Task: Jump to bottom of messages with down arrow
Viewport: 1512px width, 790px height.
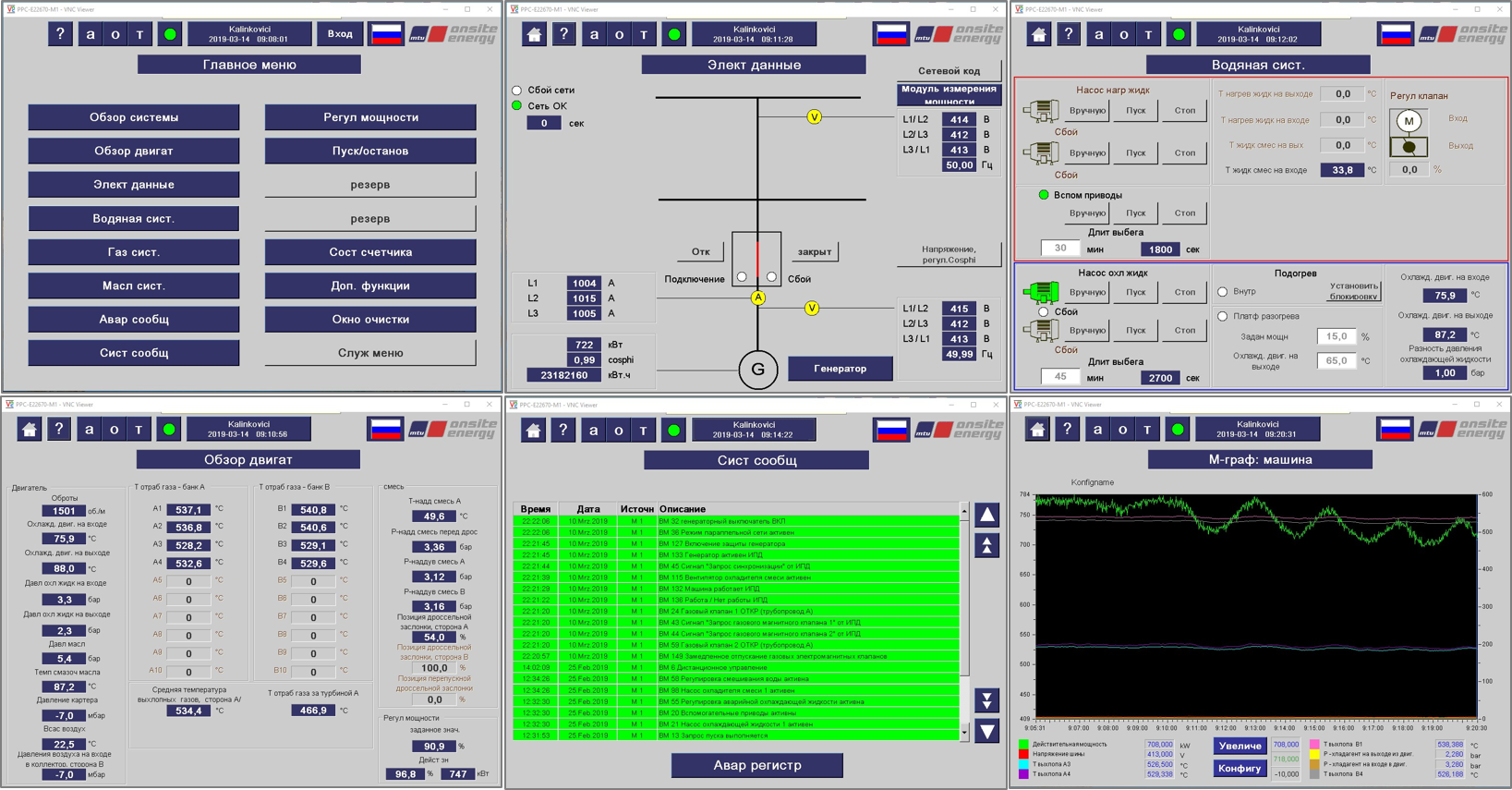Action: 987,732
